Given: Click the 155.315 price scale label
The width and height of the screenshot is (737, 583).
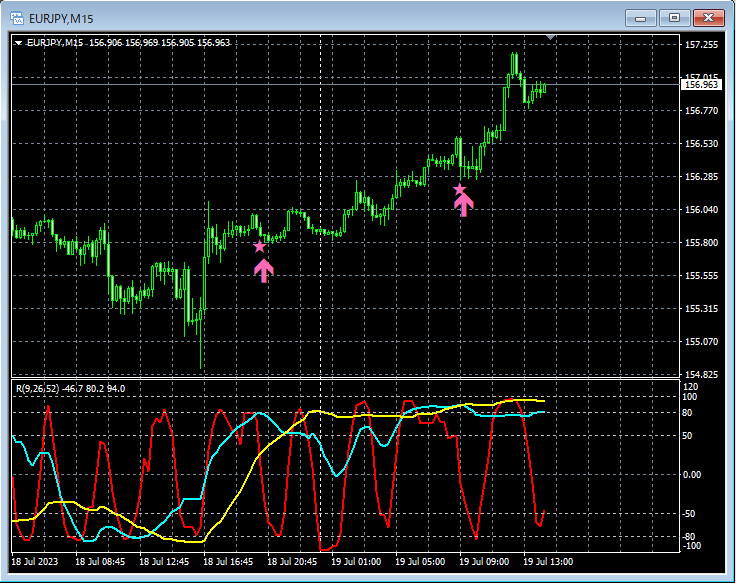Looking at the screenshot, I should point(701,308).
